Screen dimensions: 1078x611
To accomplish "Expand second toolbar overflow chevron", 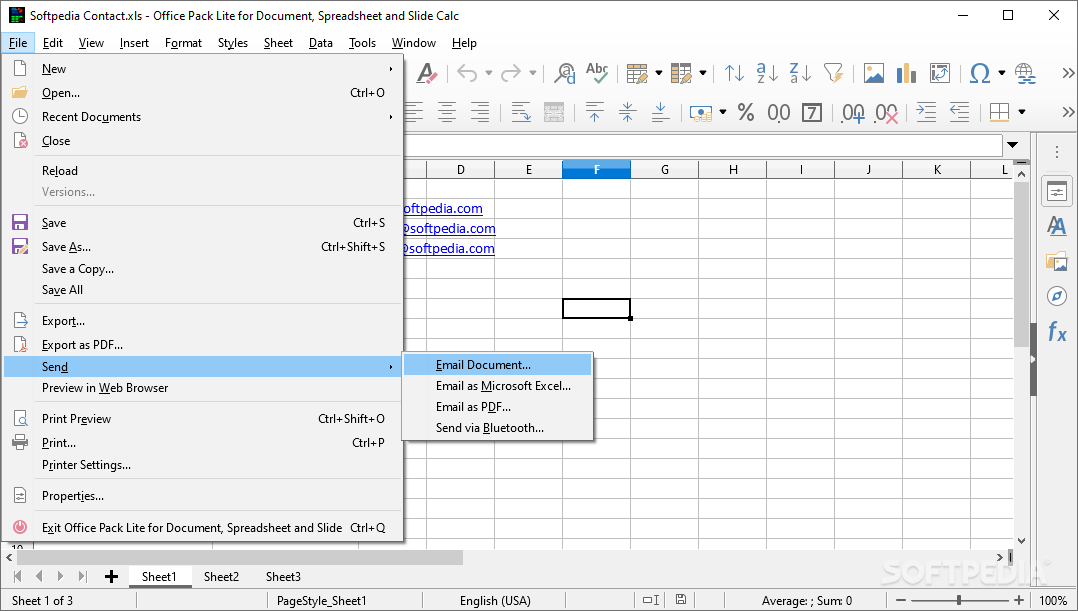I will 1068,112.
